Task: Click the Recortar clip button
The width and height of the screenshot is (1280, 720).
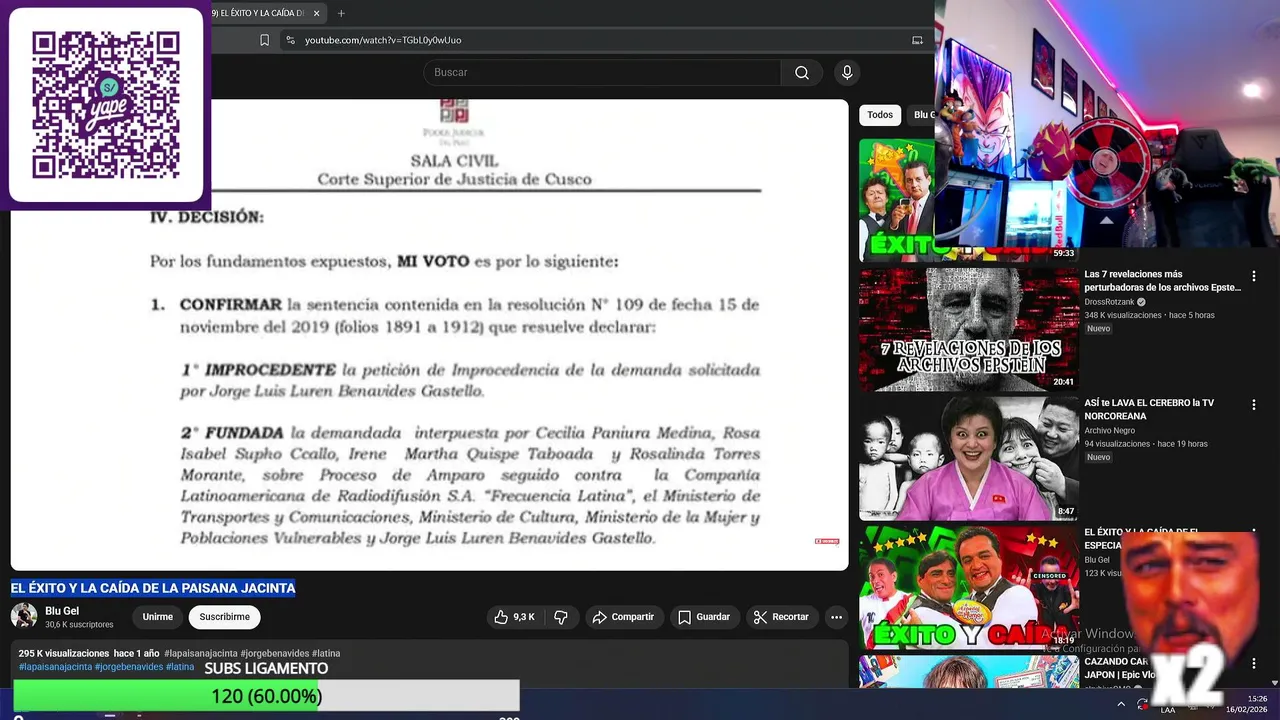Action: point(780,617)
